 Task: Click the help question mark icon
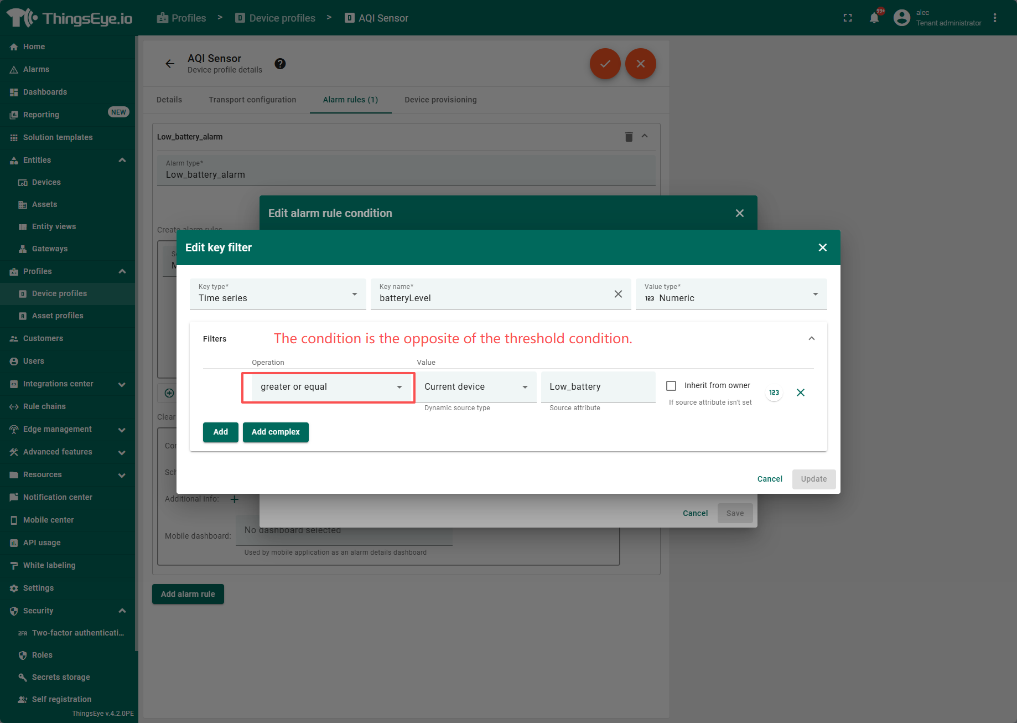click(x=280, y=63)
